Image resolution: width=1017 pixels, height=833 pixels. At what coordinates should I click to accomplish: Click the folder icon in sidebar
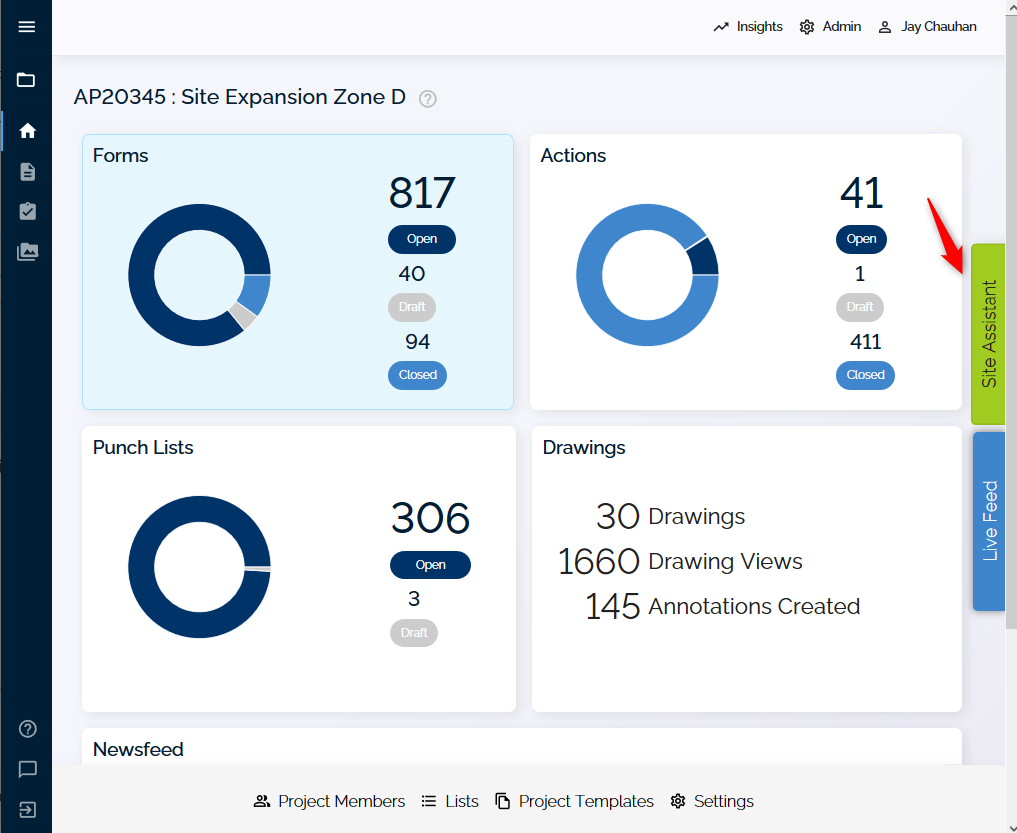pos(27,80)
